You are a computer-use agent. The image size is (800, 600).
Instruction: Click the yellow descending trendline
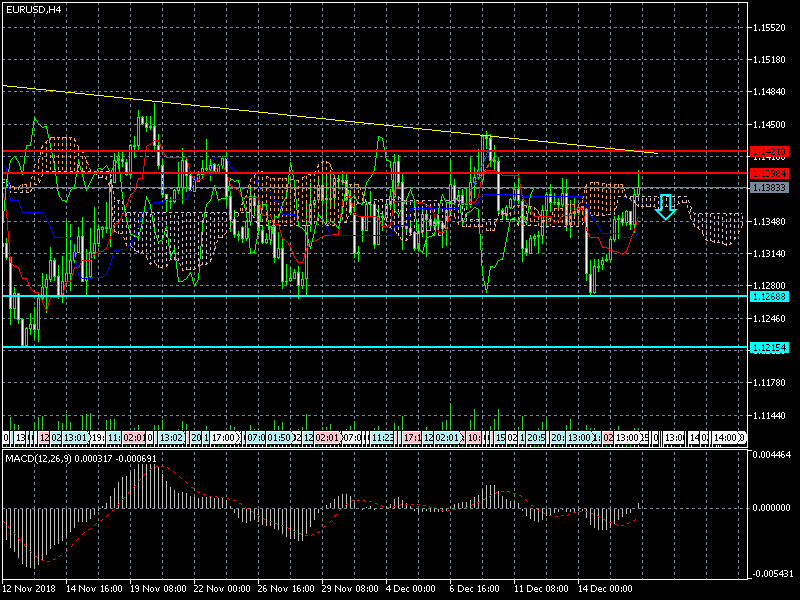click(300, 118)
